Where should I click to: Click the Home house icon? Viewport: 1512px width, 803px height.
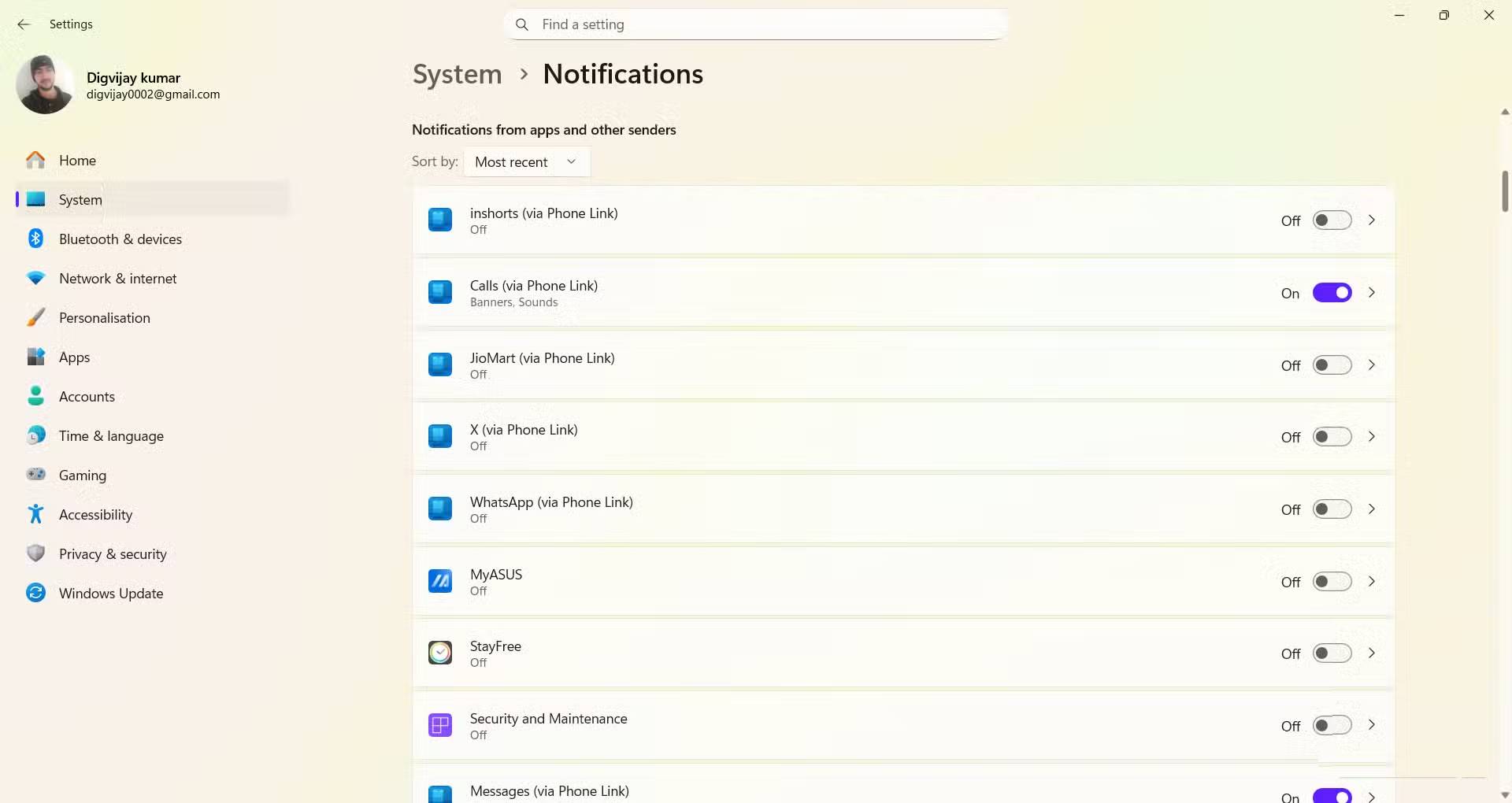click(35, 161)
